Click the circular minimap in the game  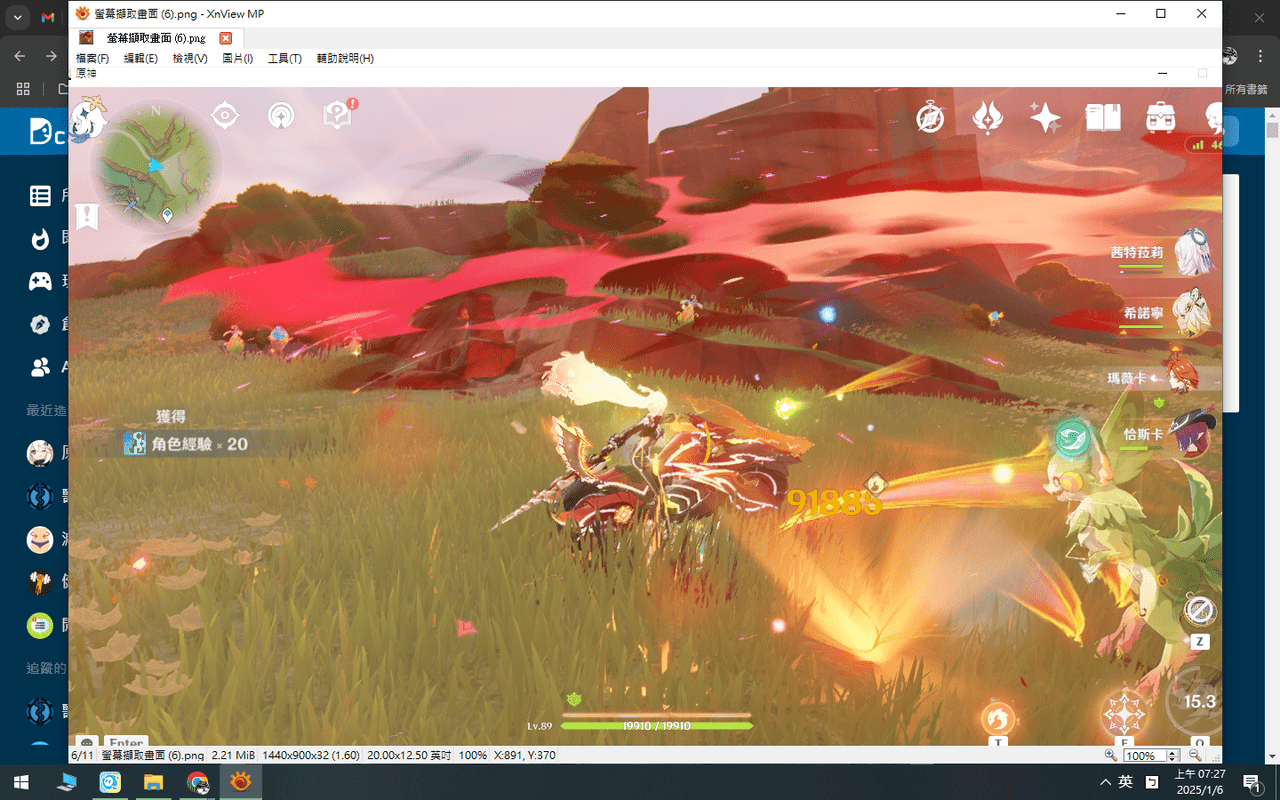pos(156,169)
